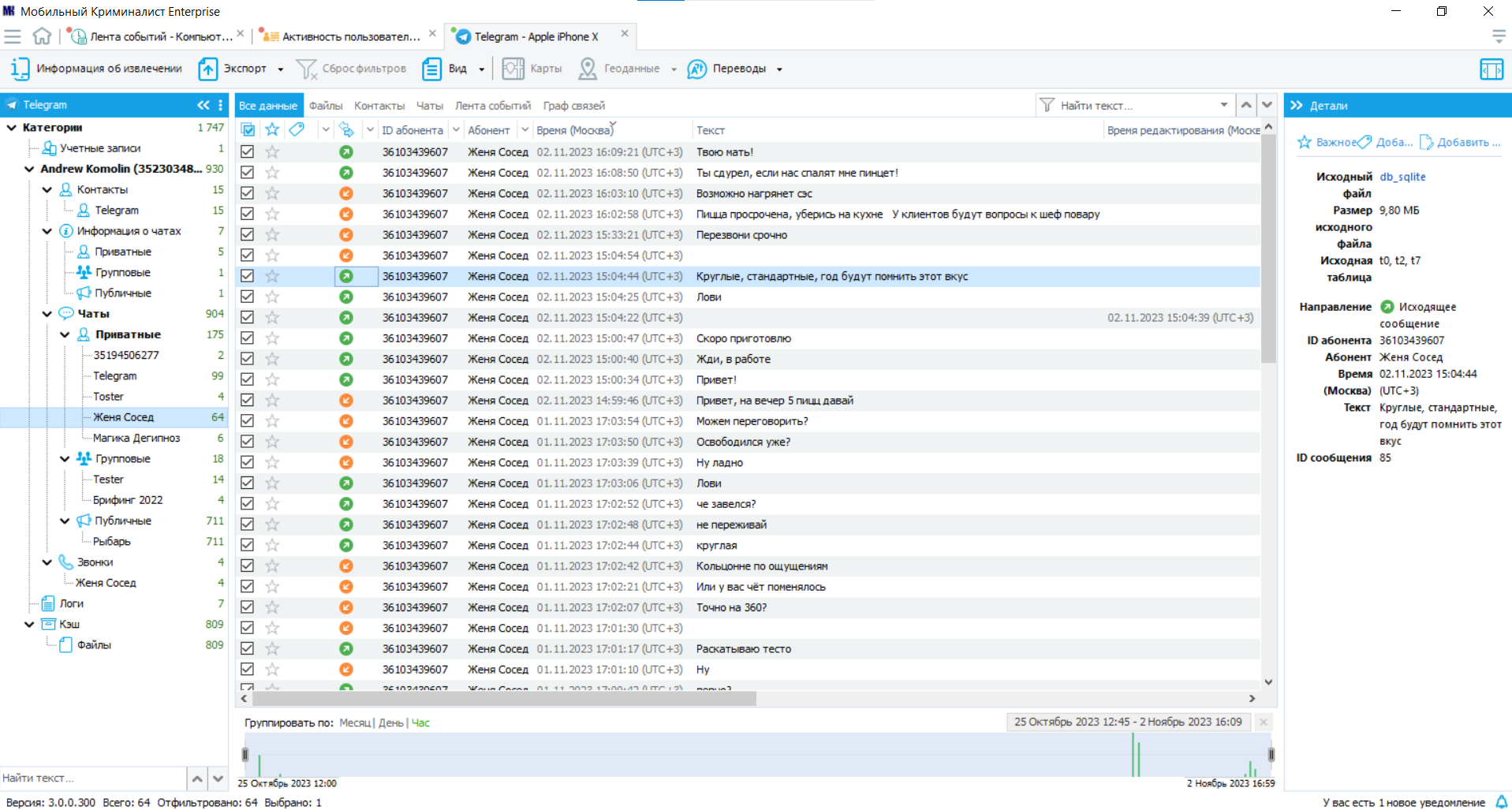Click the left tree 'Найти текст...' search box
The image size is (1512, 810).
[93, 778]
